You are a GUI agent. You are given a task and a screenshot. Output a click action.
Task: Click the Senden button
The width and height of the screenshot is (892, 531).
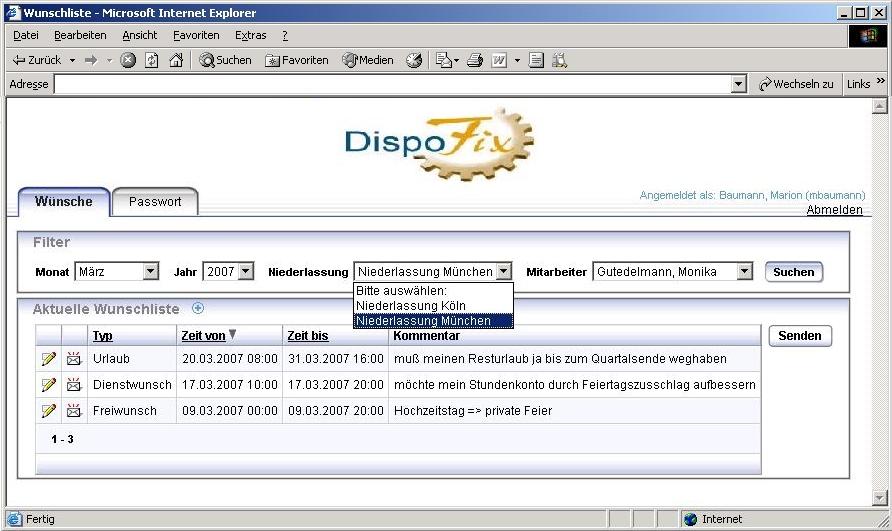[800, 336]
